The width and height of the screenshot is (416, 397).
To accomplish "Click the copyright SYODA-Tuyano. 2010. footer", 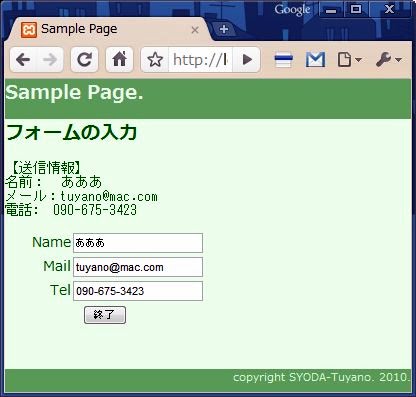I will [x=321, y=377].
